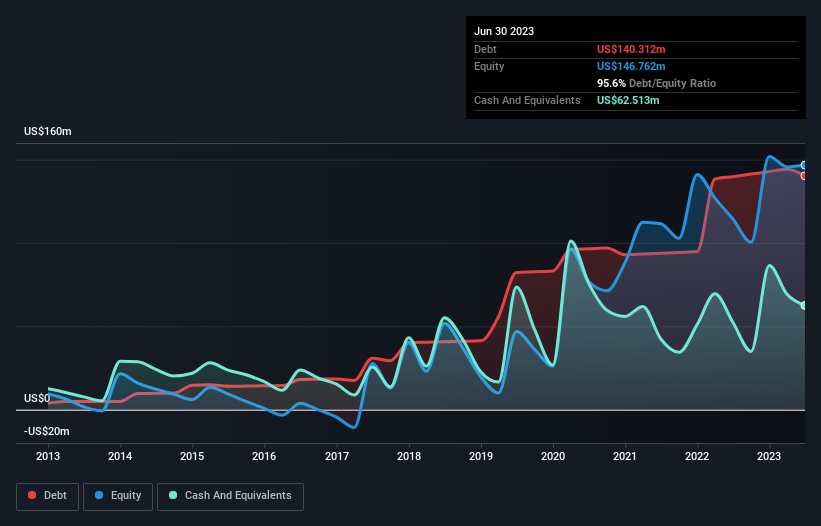
Task: Click the red dot in Debt legend
Action: [33, 495]
